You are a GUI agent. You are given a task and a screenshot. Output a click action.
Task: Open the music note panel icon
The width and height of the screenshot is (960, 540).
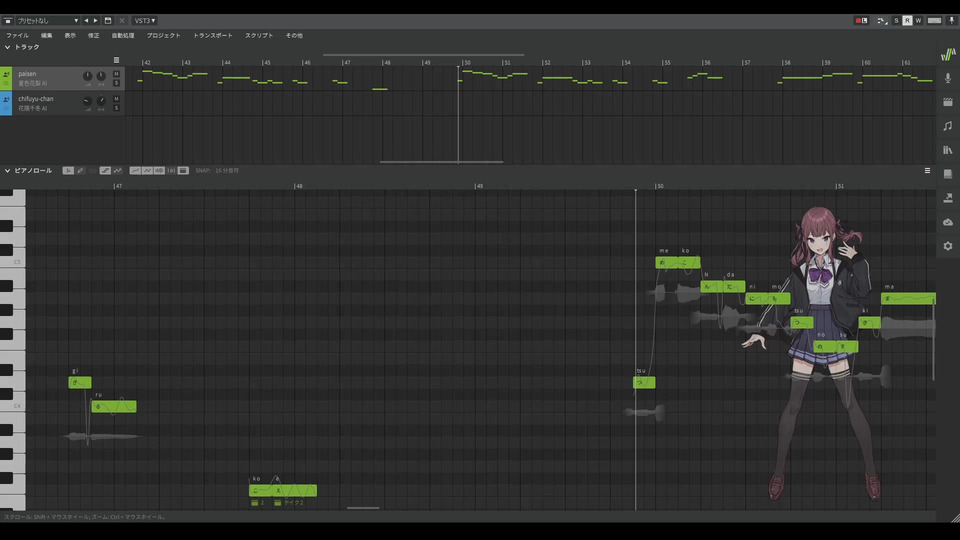click(x=948, y=126)
